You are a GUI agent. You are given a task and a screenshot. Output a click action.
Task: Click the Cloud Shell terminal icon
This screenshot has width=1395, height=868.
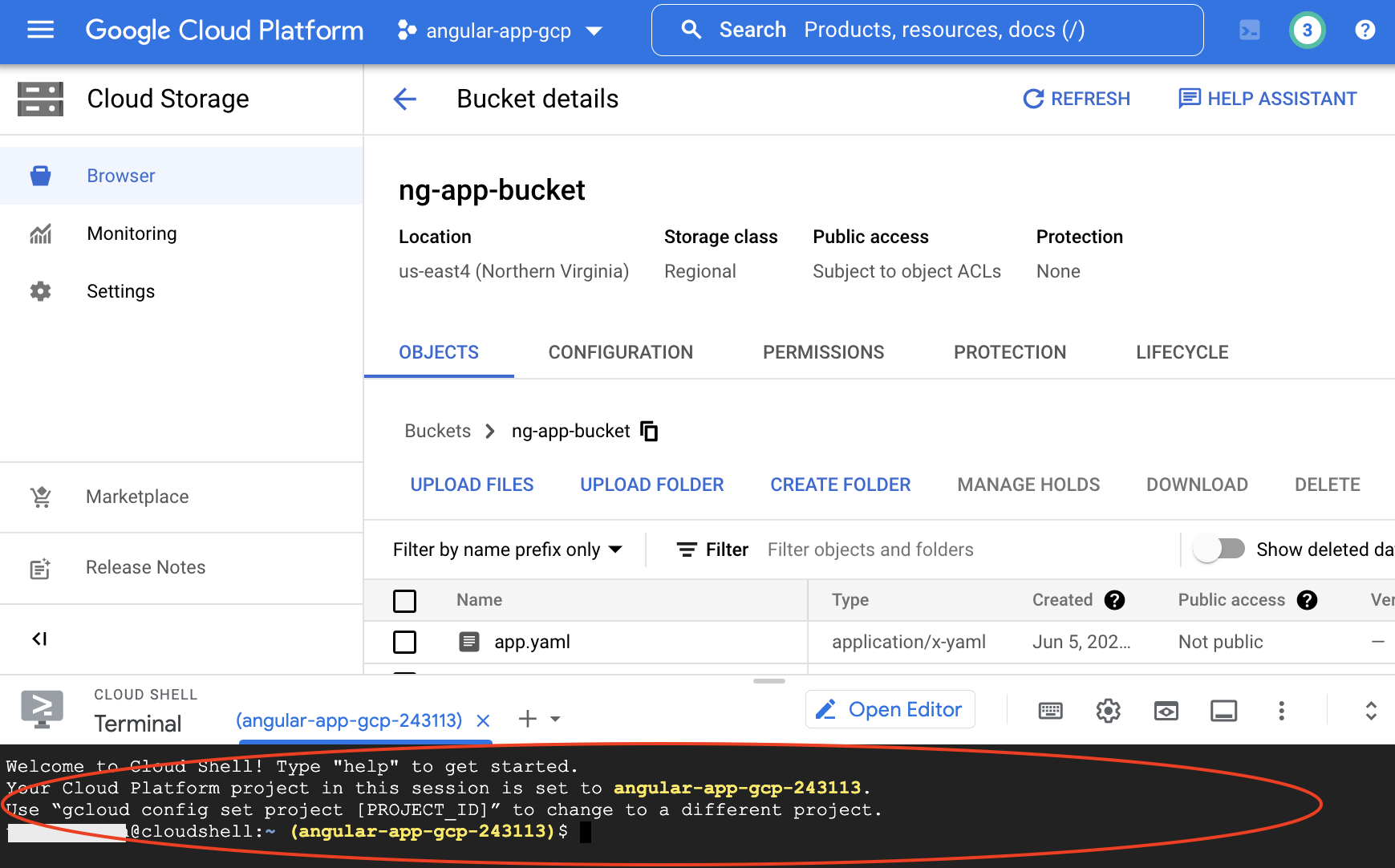pyautogui.click(x=43, y=709)
